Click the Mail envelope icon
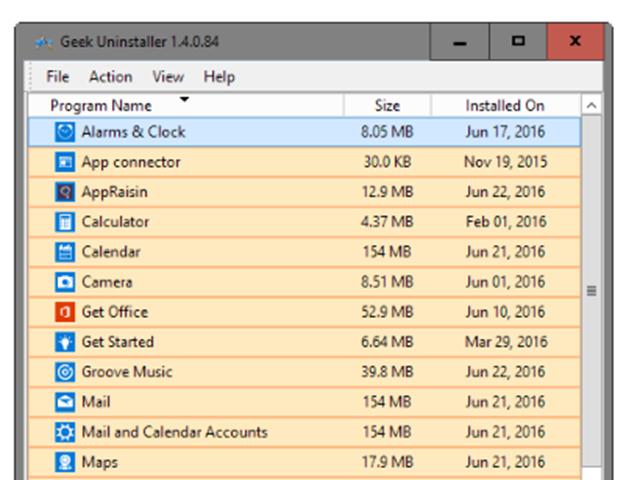The height and width of the screenshot is (480, 640). [65, 402]
